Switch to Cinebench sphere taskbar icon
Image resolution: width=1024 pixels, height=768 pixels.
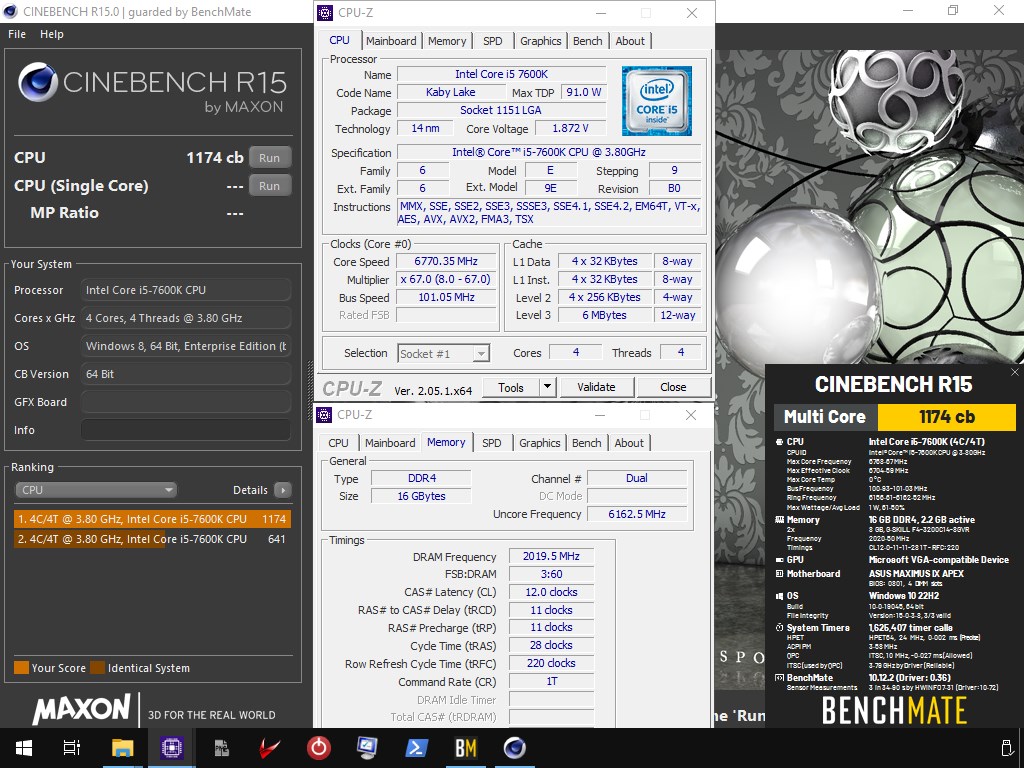pyautogui.click(x=515, y=748)
